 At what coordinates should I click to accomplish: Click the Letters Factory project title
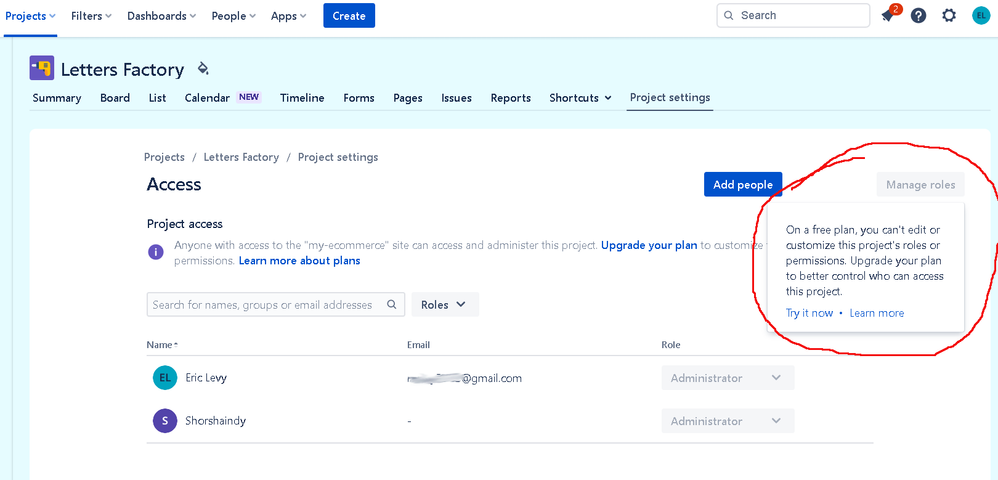[x=122, y=69]
